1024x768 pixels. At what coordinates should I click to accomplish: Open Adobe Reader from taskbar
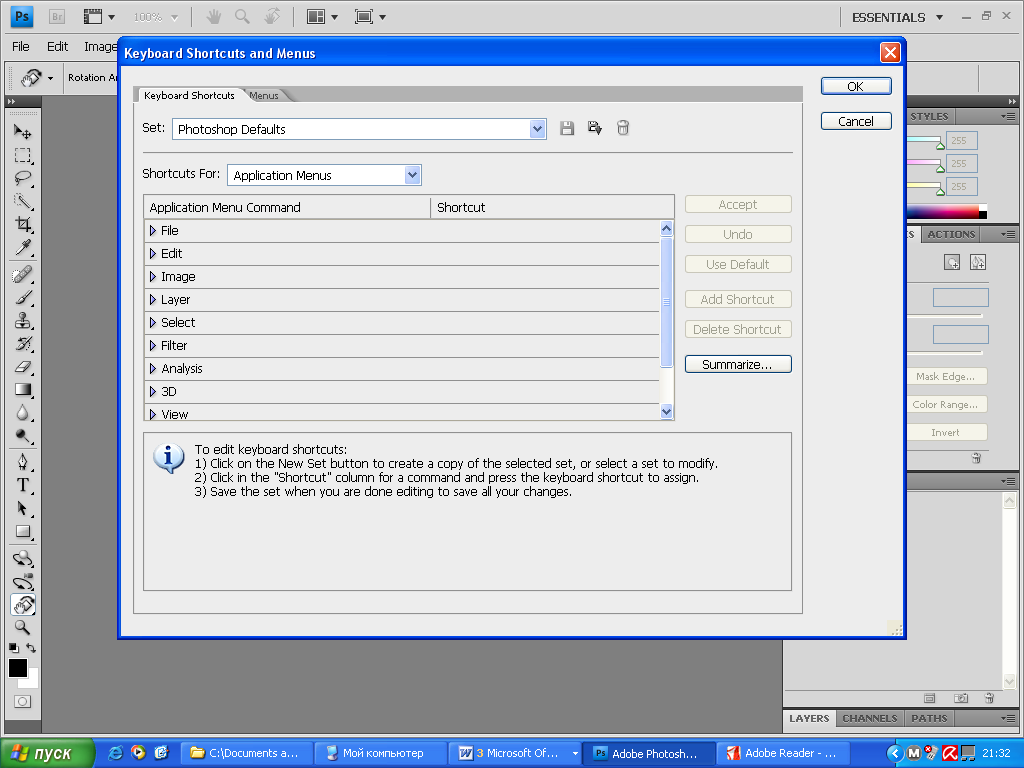pyautogui.click(x=782, y=754)
